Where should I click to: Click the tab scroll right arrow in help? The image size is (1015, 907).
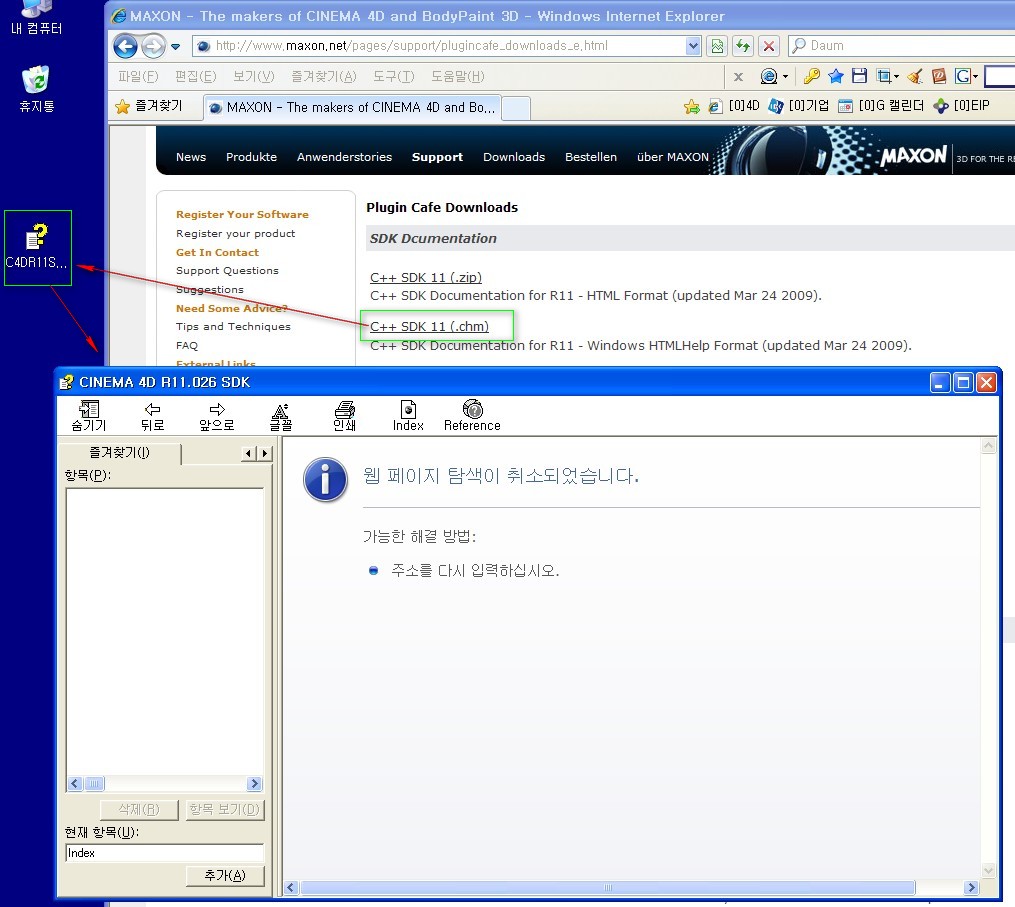[265, 453]
